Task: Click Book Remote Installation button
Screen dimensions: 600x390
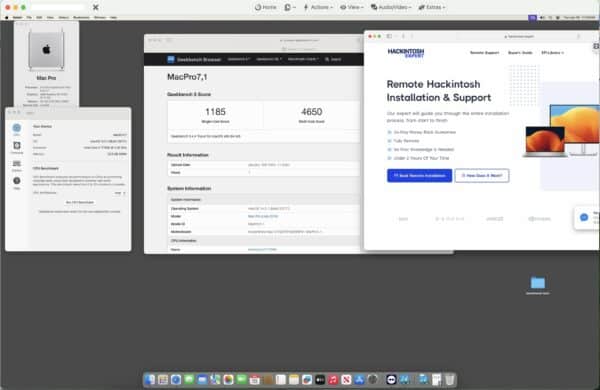Action: [419, 176]
